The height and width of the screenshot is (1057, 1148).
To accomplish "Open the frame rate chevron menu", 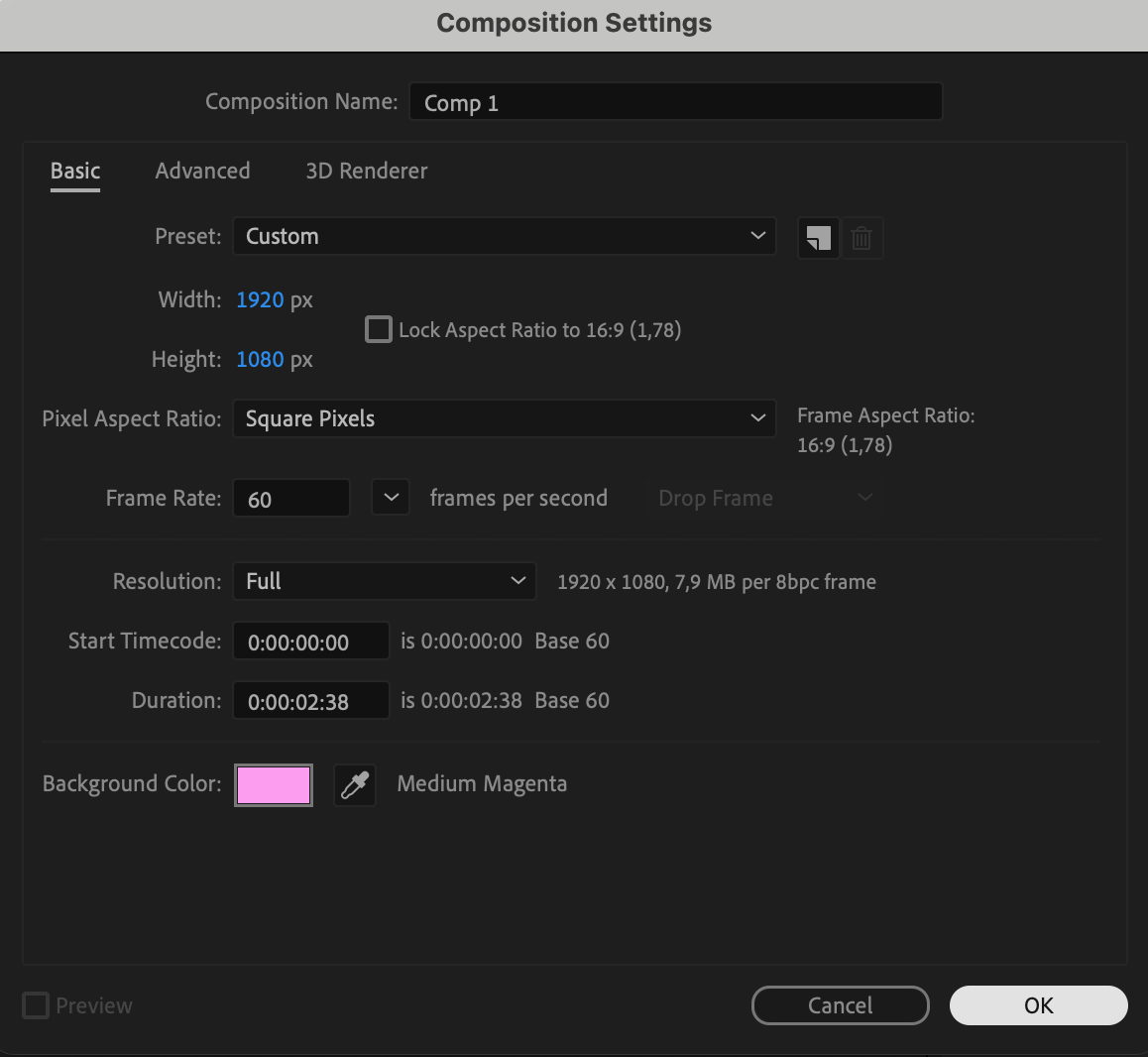I will (x=391, y=498).
